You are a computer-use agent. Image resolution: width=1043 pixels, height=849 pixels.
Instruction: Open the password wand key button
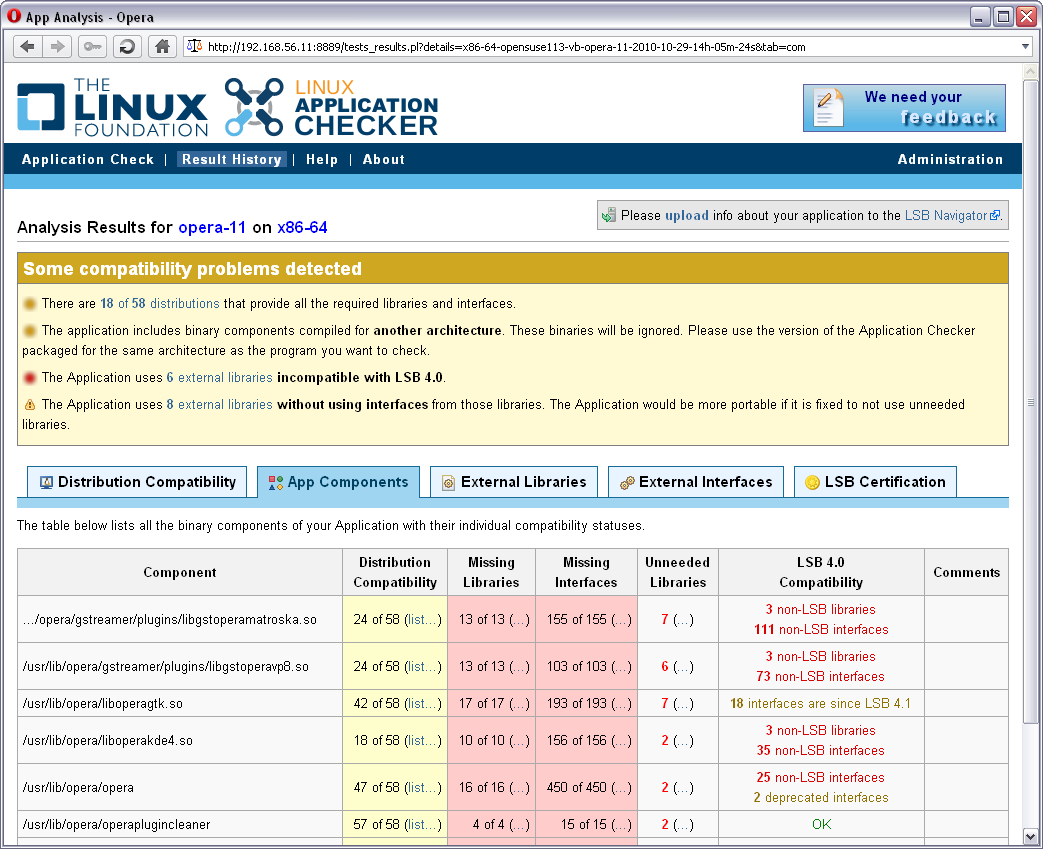click(x=92, y=47)
